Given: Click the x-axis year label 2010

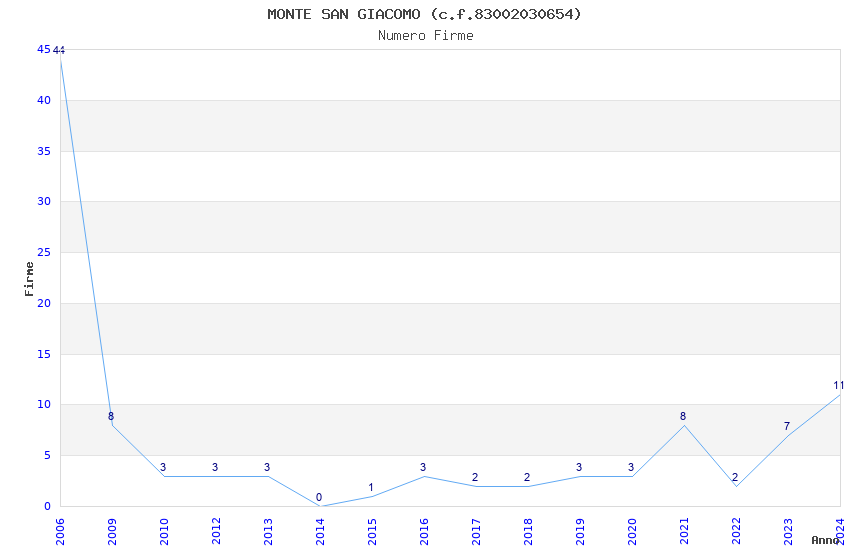Looking at the screenshot, I should click(164, 532).
